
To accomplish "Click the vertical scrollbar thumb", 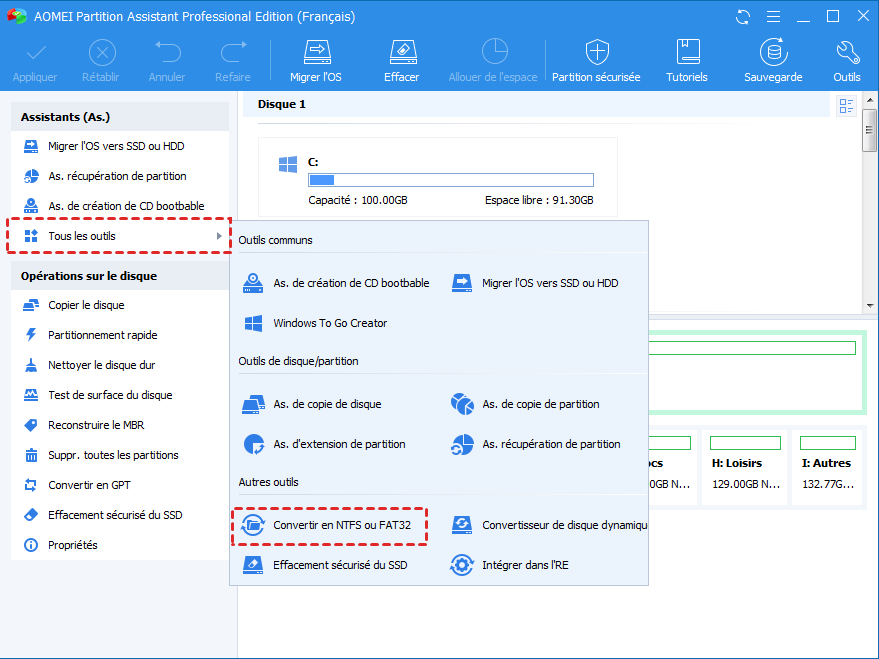I will pos(869,131).
